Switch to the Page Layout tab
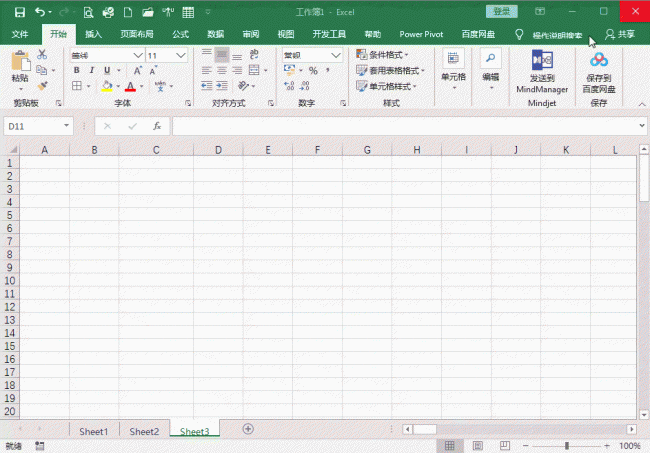 137,34
